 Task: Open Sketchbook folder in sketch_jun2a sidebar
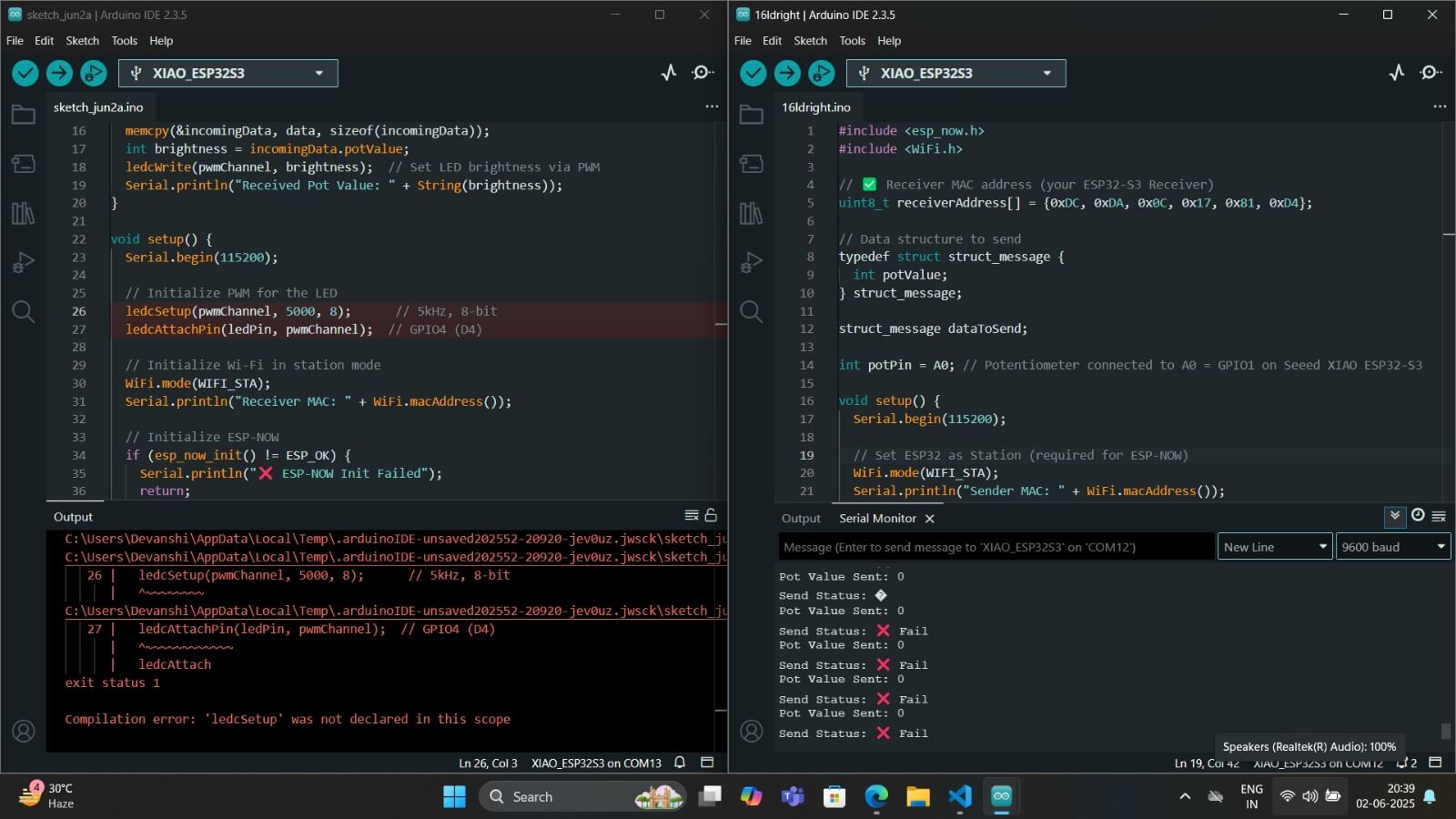coord(24,115)
